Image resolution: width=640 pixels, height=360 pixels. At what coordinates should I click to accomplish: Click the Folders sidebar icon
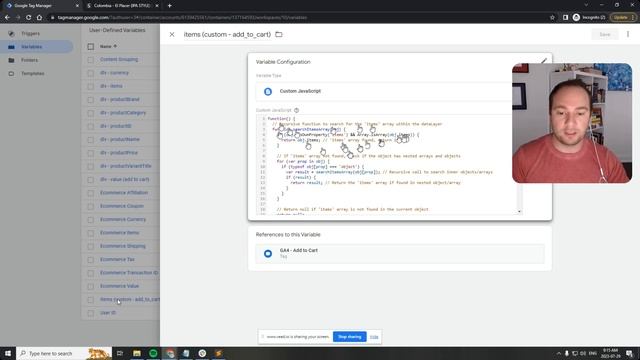11,60
